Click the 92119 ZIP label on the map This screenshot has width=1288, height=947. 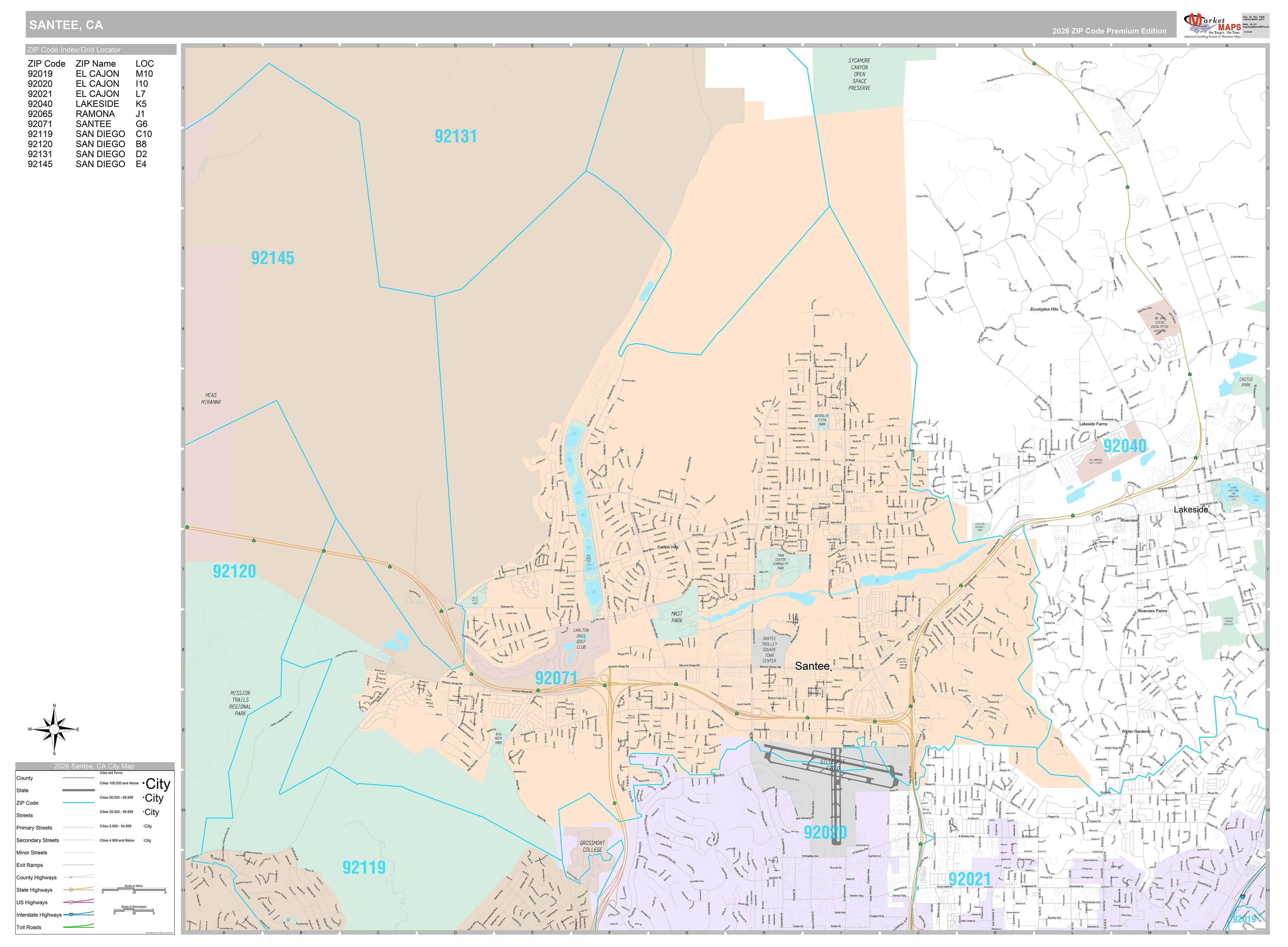[x=364, y=867]
